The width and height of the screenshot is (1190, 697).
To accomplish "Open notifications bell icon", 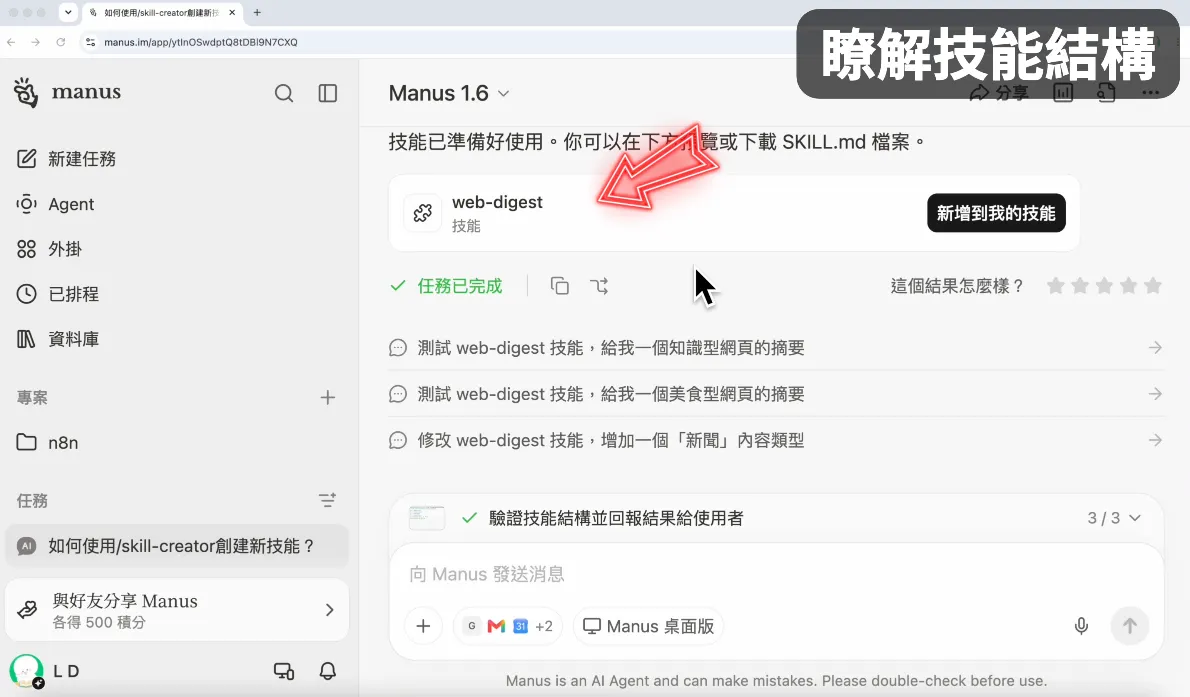I will point(328,671).
